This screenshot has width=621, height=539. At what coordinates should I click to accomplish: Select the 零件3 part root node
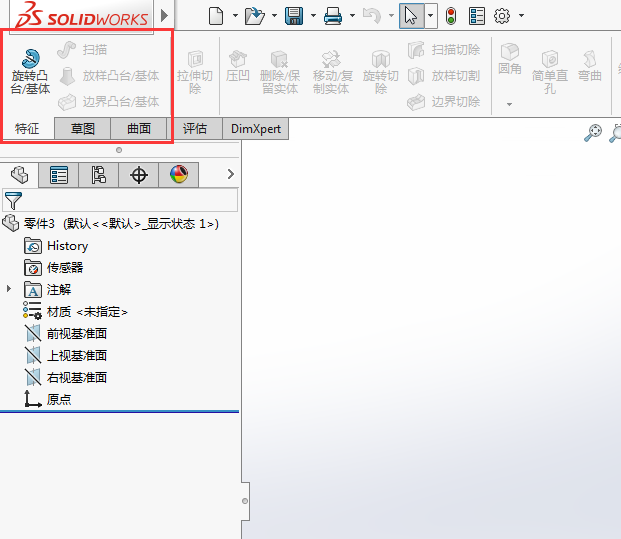pos(111,224)
